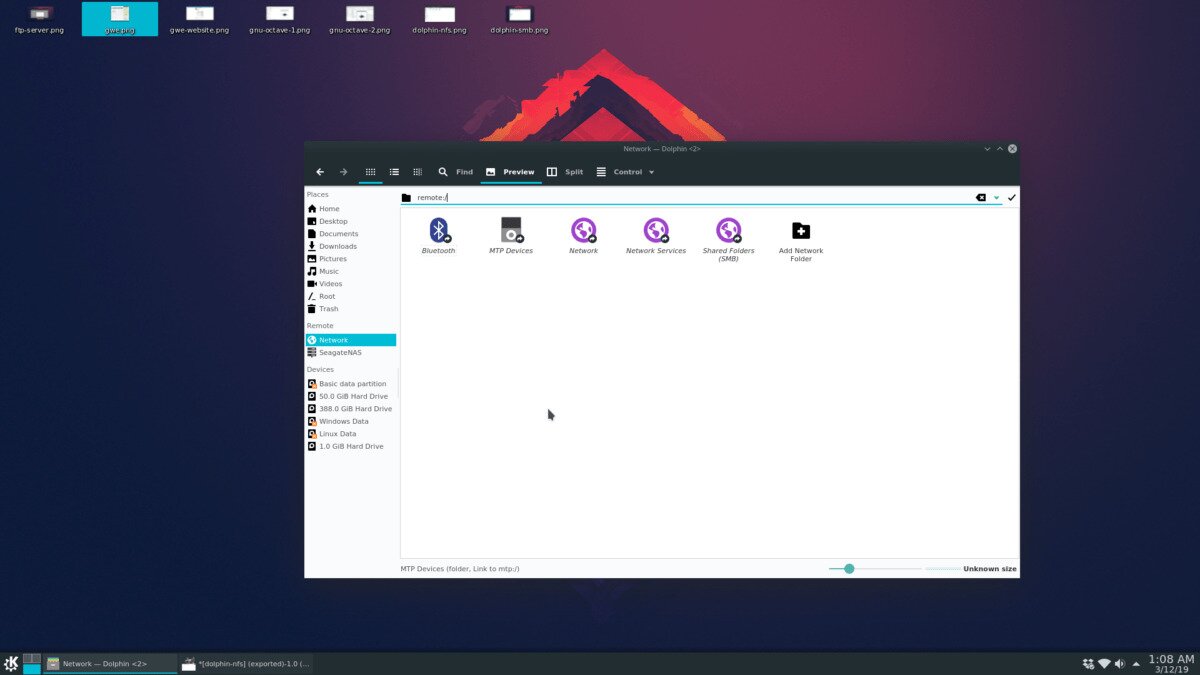The height and width of the screenshot is (675, 1200).
Task: Click Add Network Folder
Action: pos(801,240)
